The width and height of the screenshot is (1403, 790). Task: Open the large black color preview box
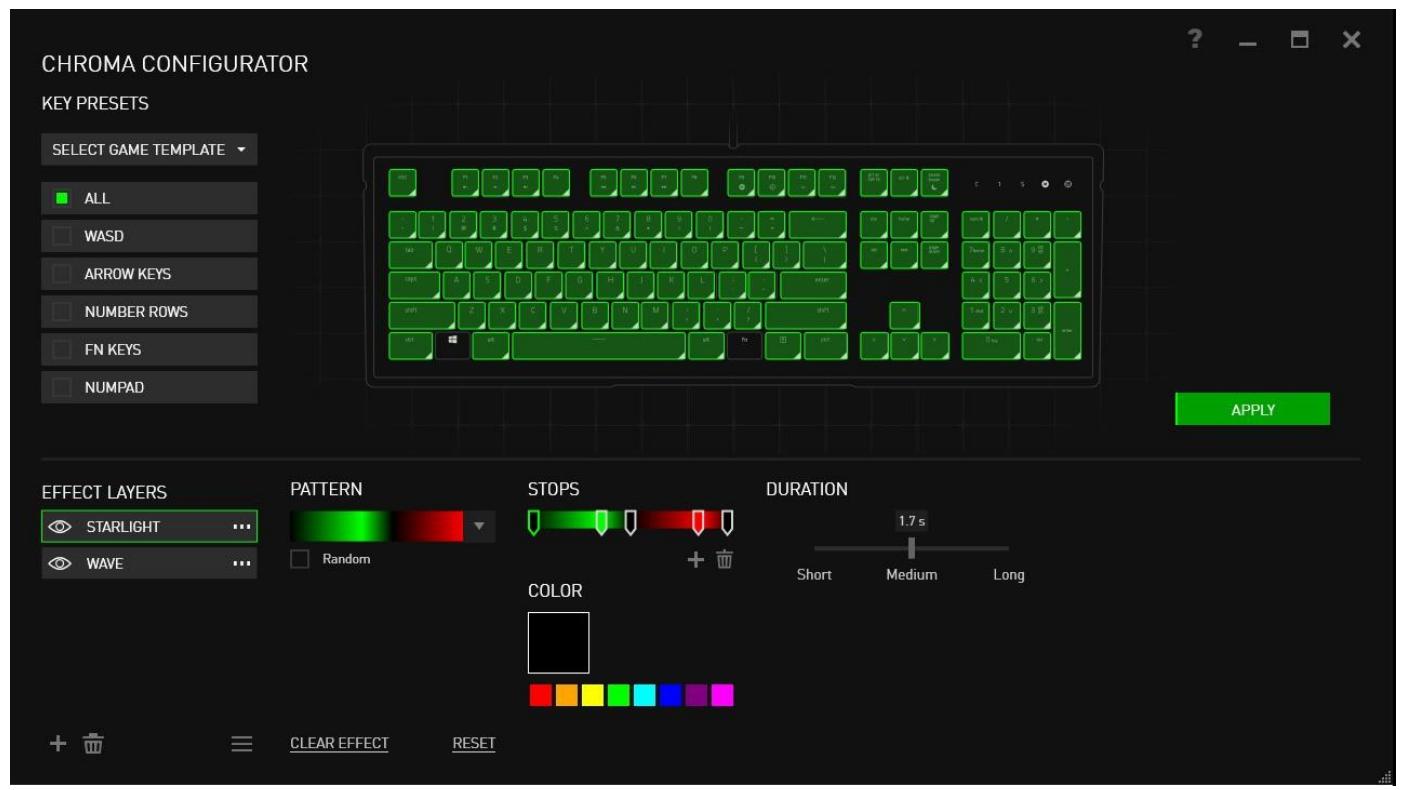coord(559,643)
